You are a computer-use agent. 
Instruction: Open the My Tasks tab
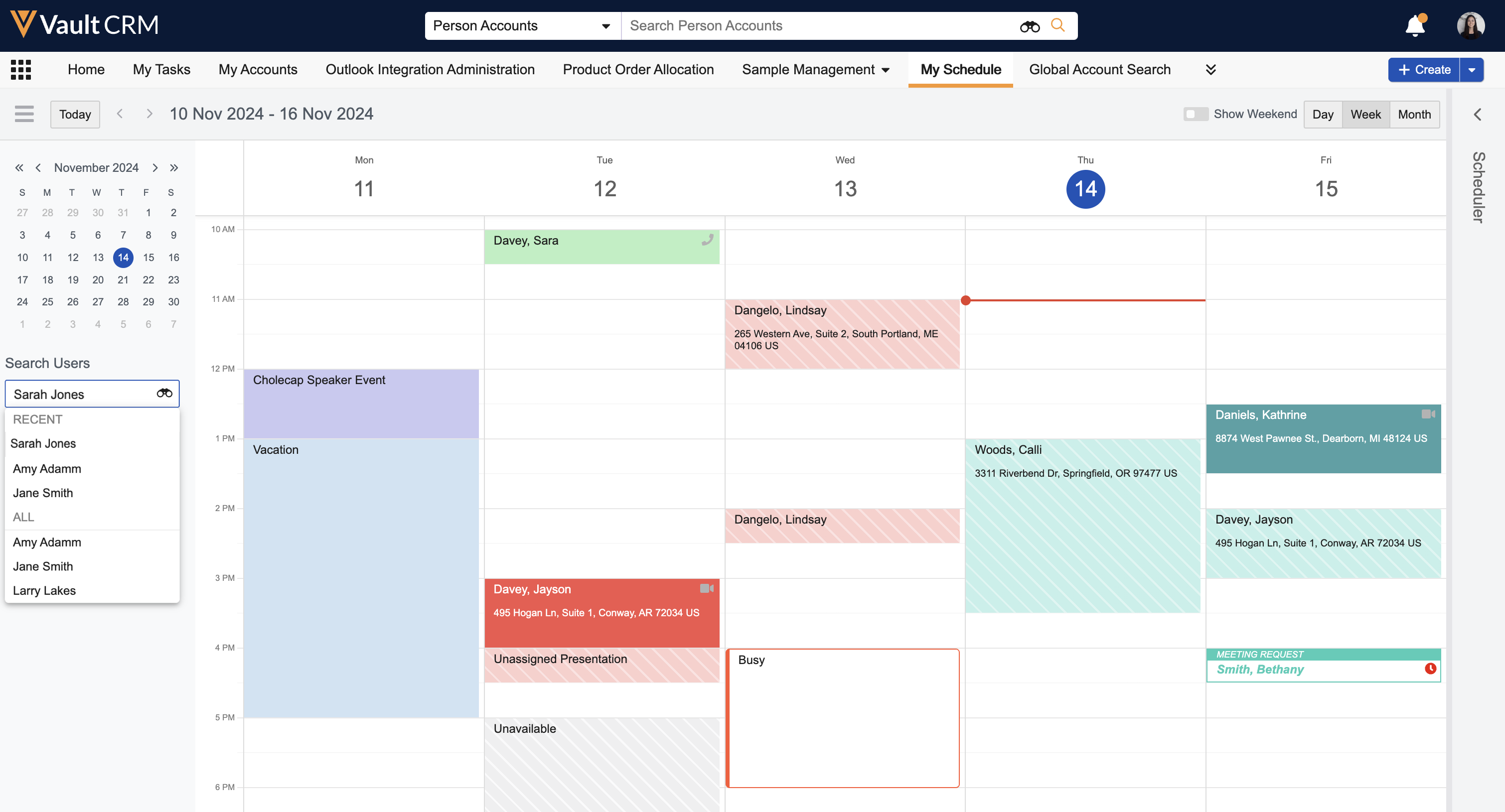point(161,70)
